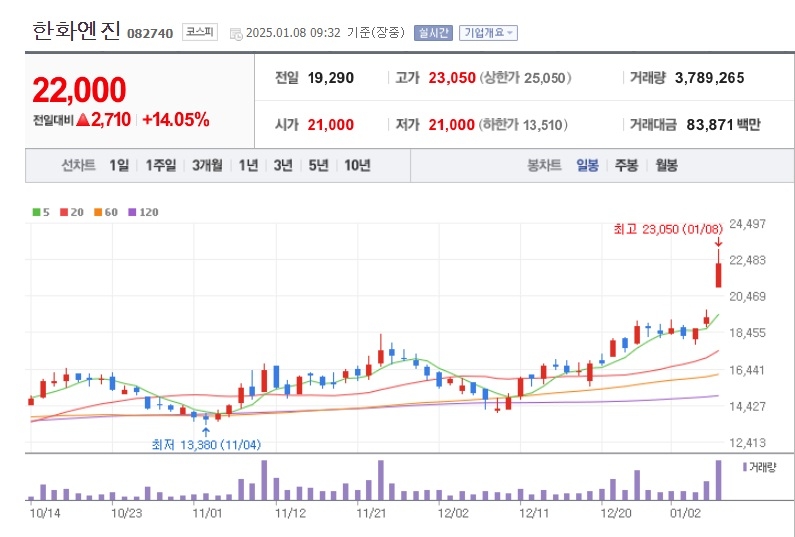Click the 18,455 price axis label

point(747,333)
